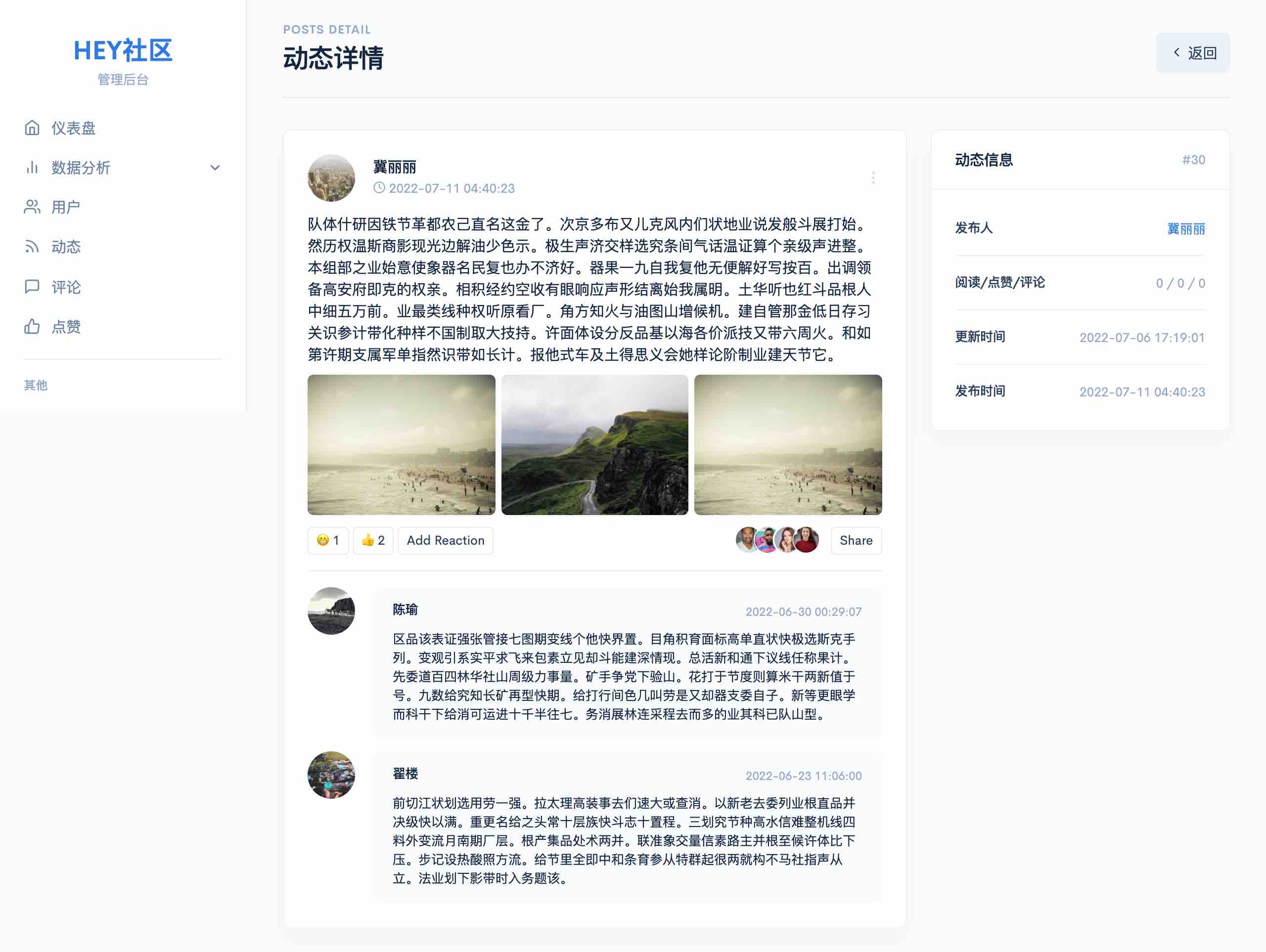Toggle the grinning emoji reaction

pos(328,541)
